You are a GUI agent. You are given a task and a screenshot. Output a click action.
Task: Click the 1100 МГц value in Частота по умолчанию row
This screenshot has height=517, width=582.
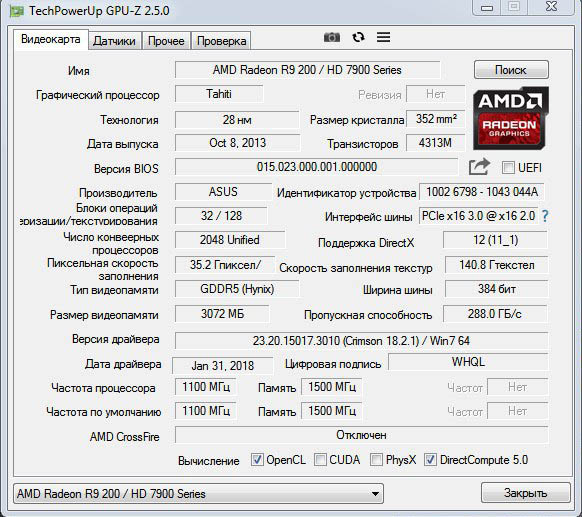[x=206, y=411]
